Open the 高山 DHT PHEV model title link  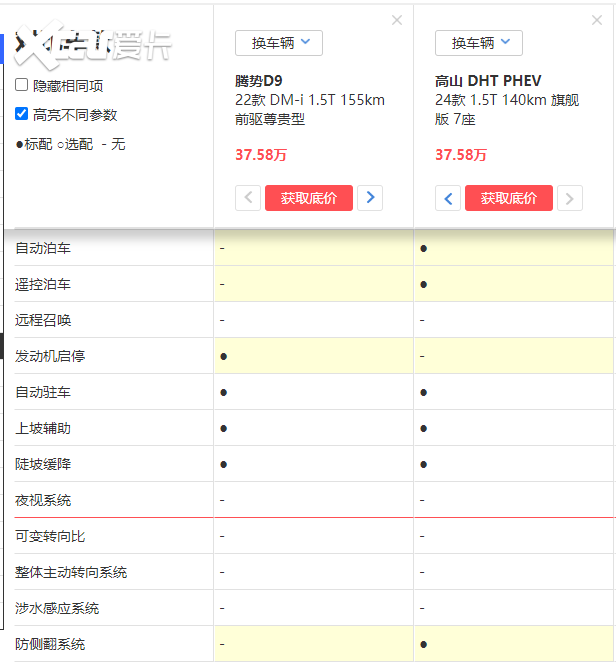click(488, 81)
